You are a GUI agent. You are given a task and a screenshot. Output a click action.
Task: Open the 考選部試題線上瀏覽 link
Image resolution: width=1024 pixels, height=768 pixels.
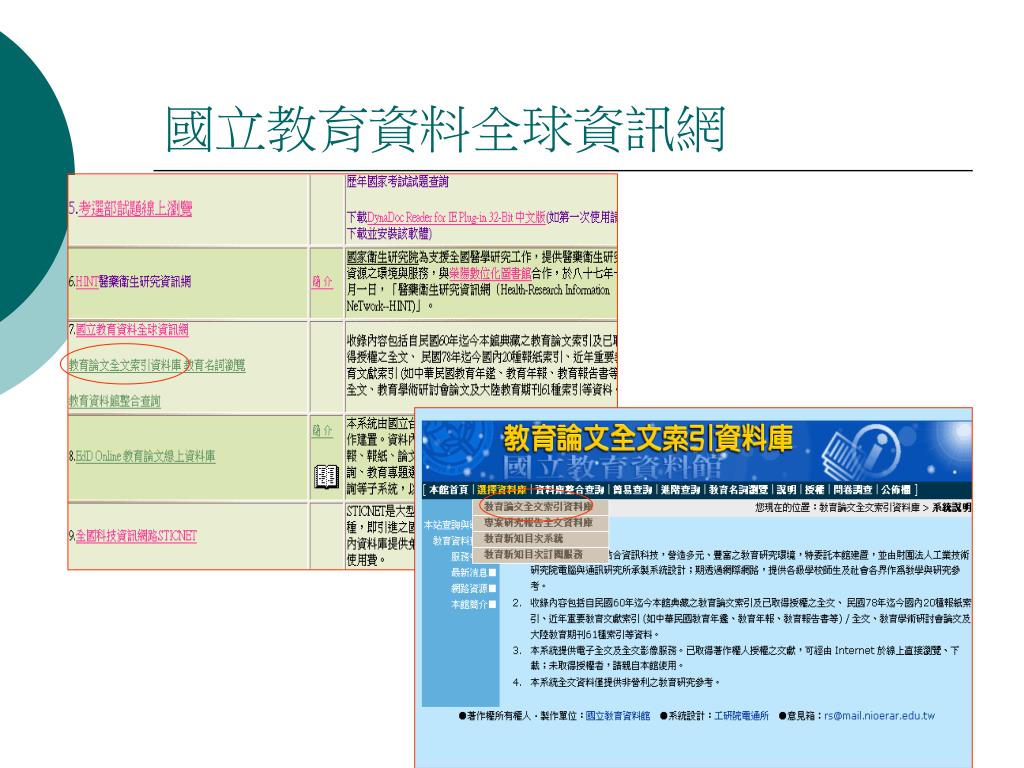click(x=135, y=209)
